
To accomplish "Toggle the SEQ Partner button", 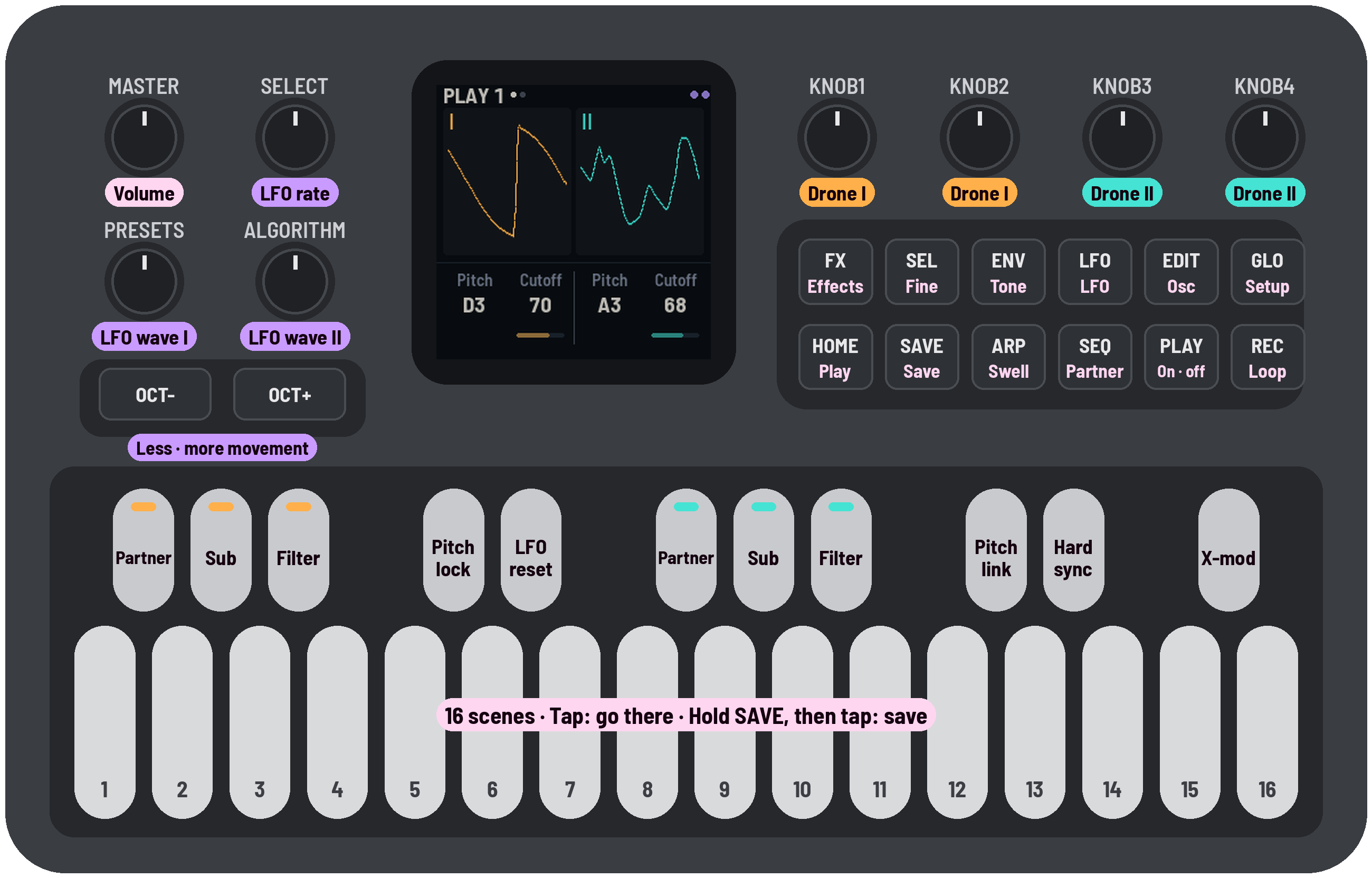I will click(x=1094, y=357).
